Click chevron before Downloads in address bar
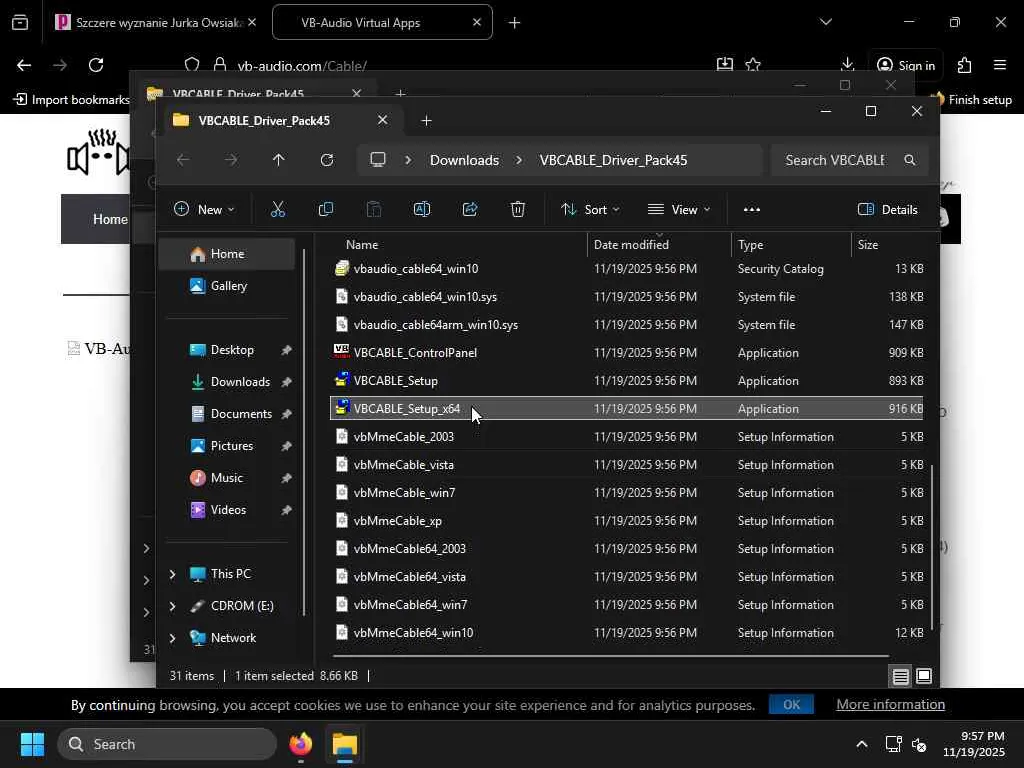Image resolution: width=1024 pixels, height=768 pixels. click(x=408, y=160)
